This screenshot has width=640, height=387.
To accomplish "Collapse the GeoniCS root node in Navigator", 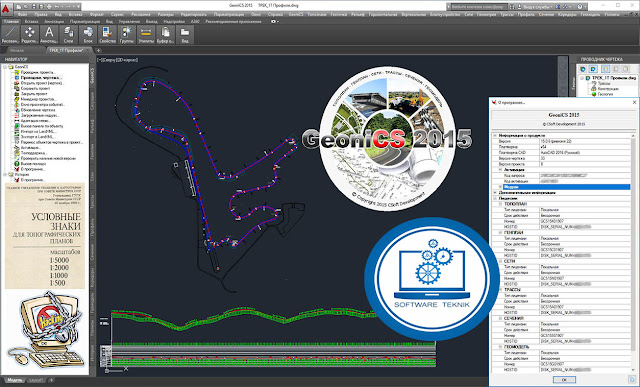I will (6, 67).
